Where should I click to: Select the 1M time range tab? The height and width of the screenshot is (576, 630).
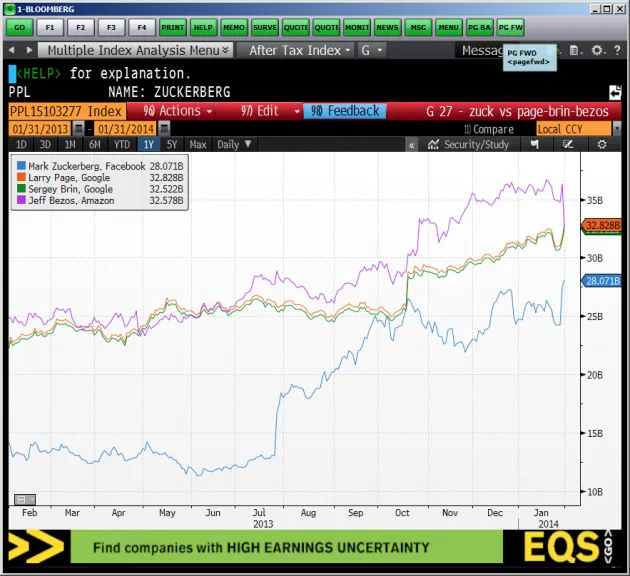(70, 145)
